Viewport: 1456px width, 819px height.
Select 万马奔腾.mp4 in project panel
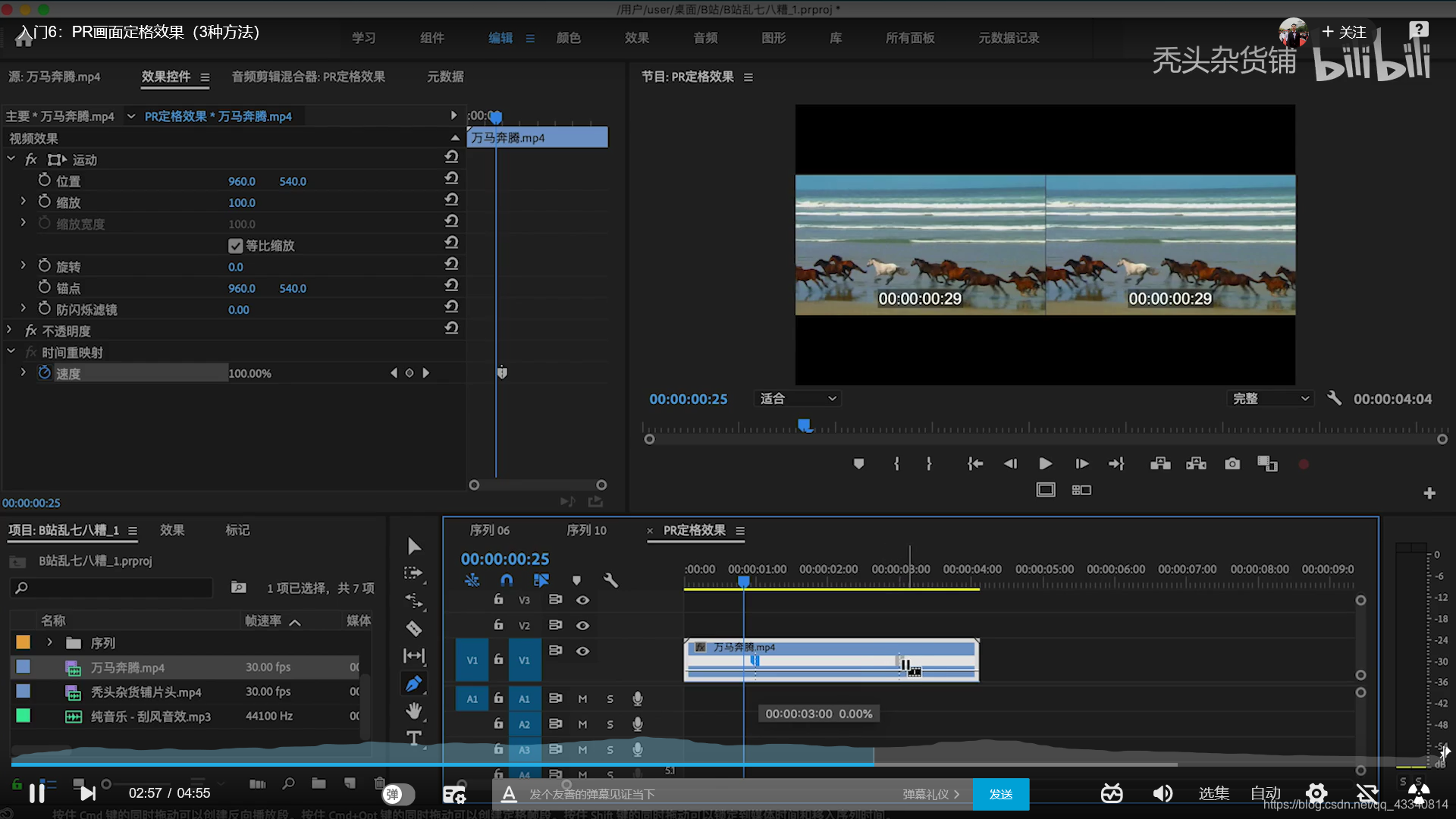pos(127,667)
